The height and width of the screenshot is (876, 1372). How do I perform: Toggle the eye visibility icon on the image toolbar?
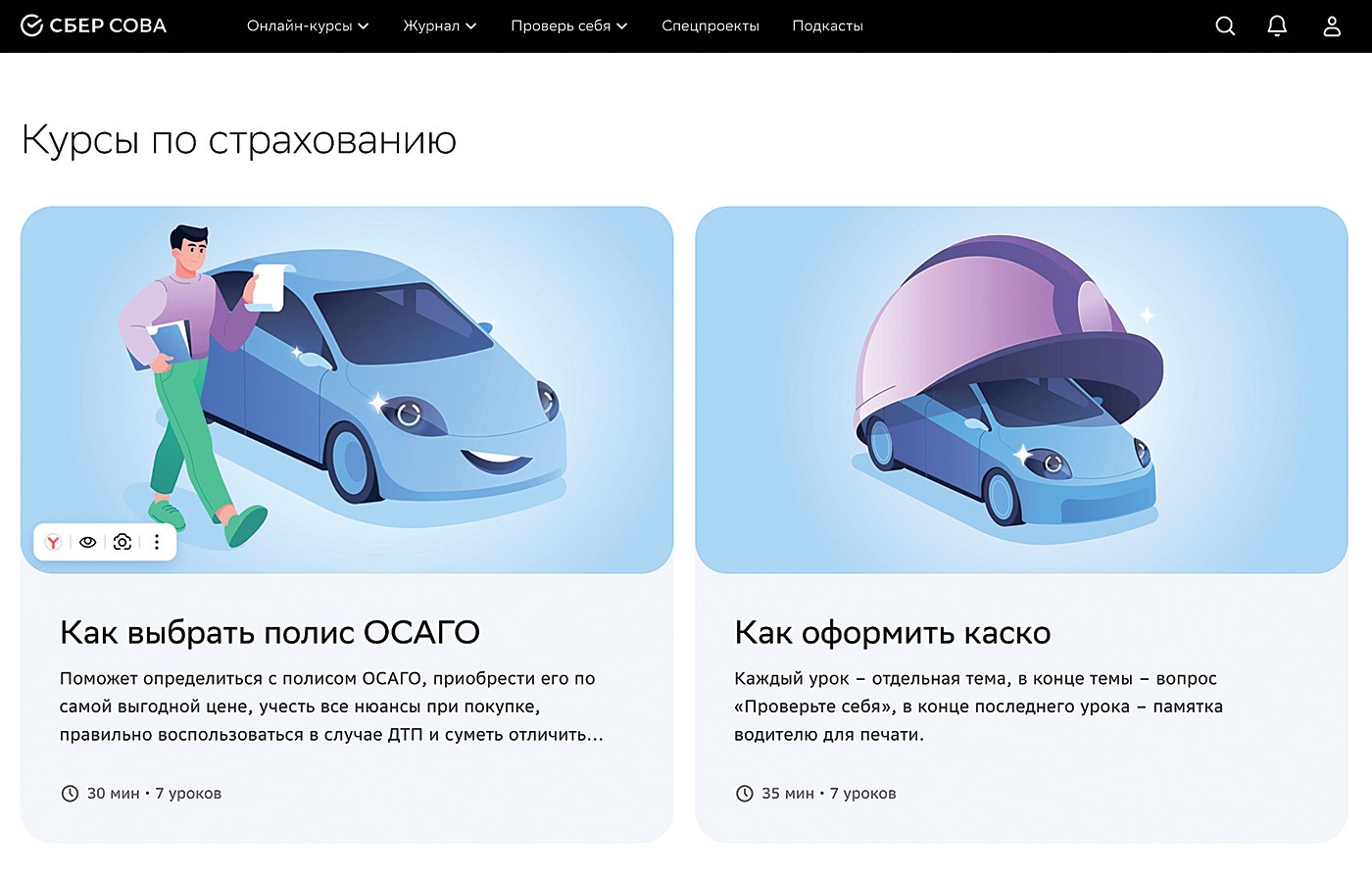coord(87,542)
